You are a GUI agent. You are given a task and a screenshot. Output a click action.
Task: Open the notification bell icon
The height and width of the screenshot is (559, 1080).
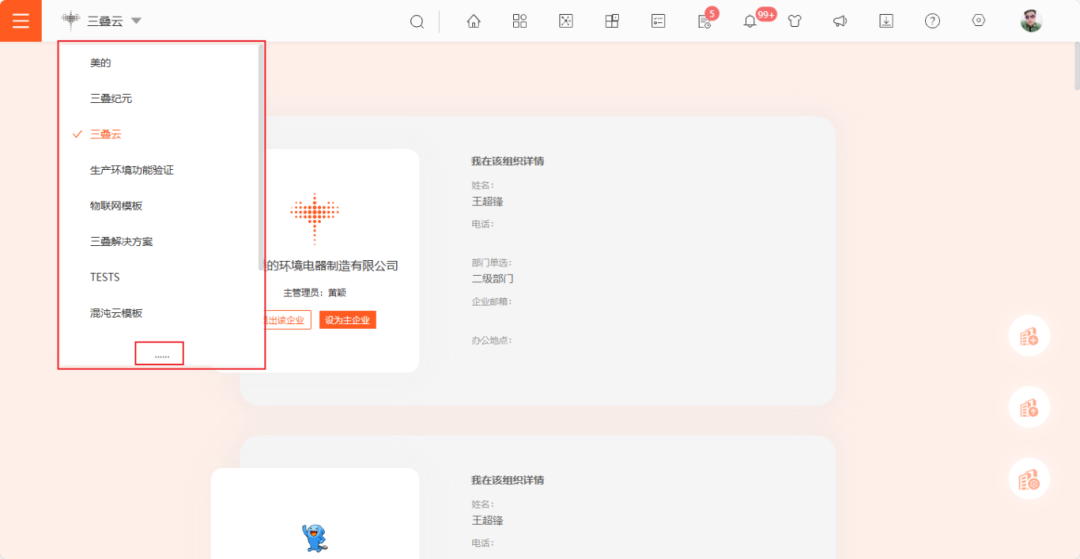(x=749, y=22)
